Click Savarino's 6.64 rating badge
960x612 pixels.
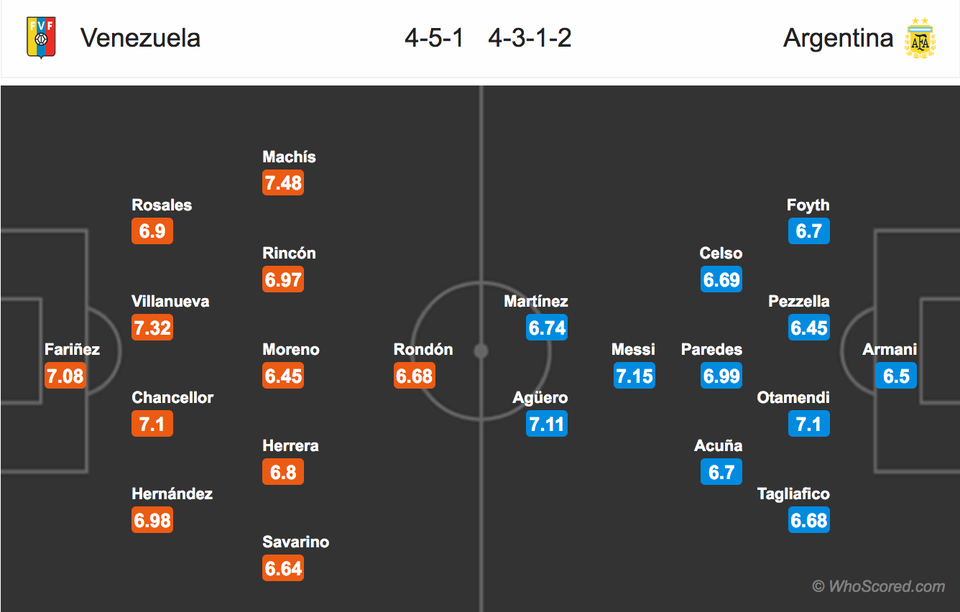(x=283, y=569)
